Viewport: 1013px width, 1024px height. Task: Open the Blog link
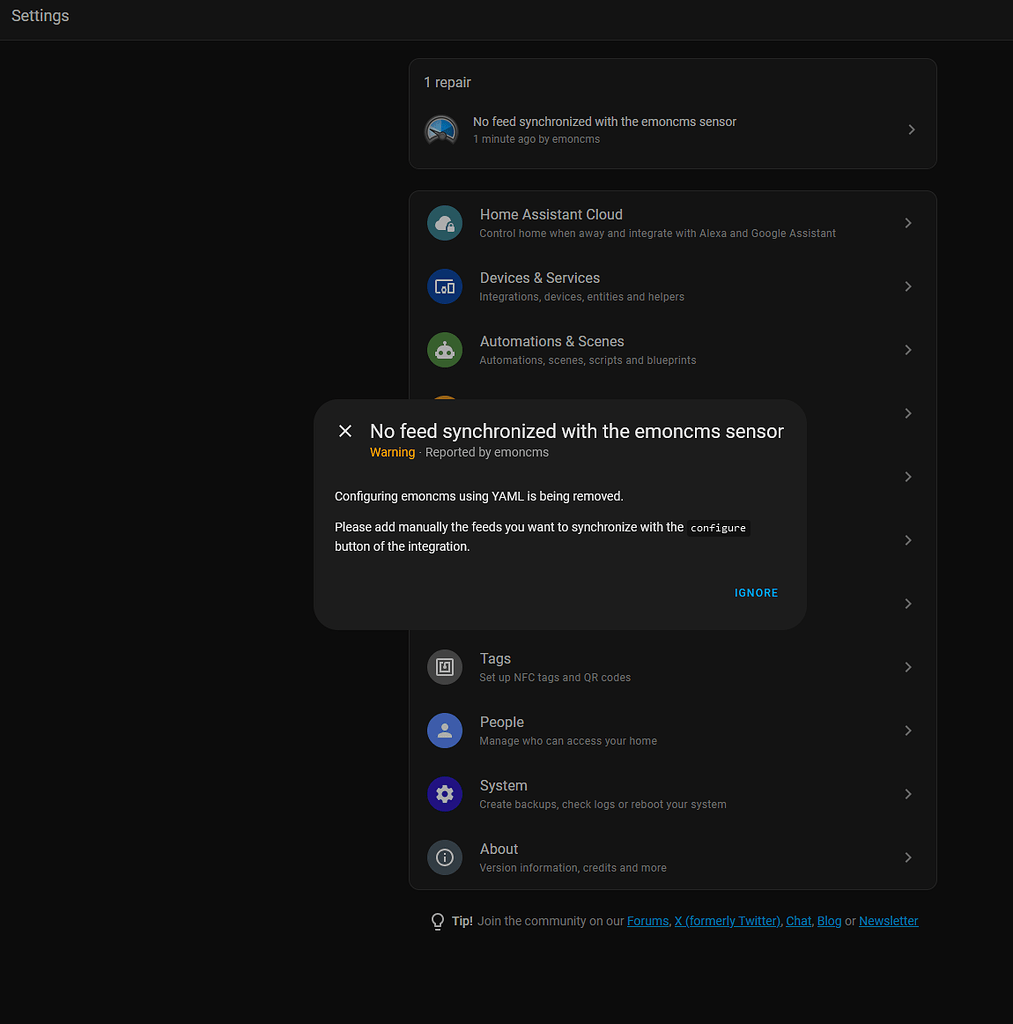829,920
